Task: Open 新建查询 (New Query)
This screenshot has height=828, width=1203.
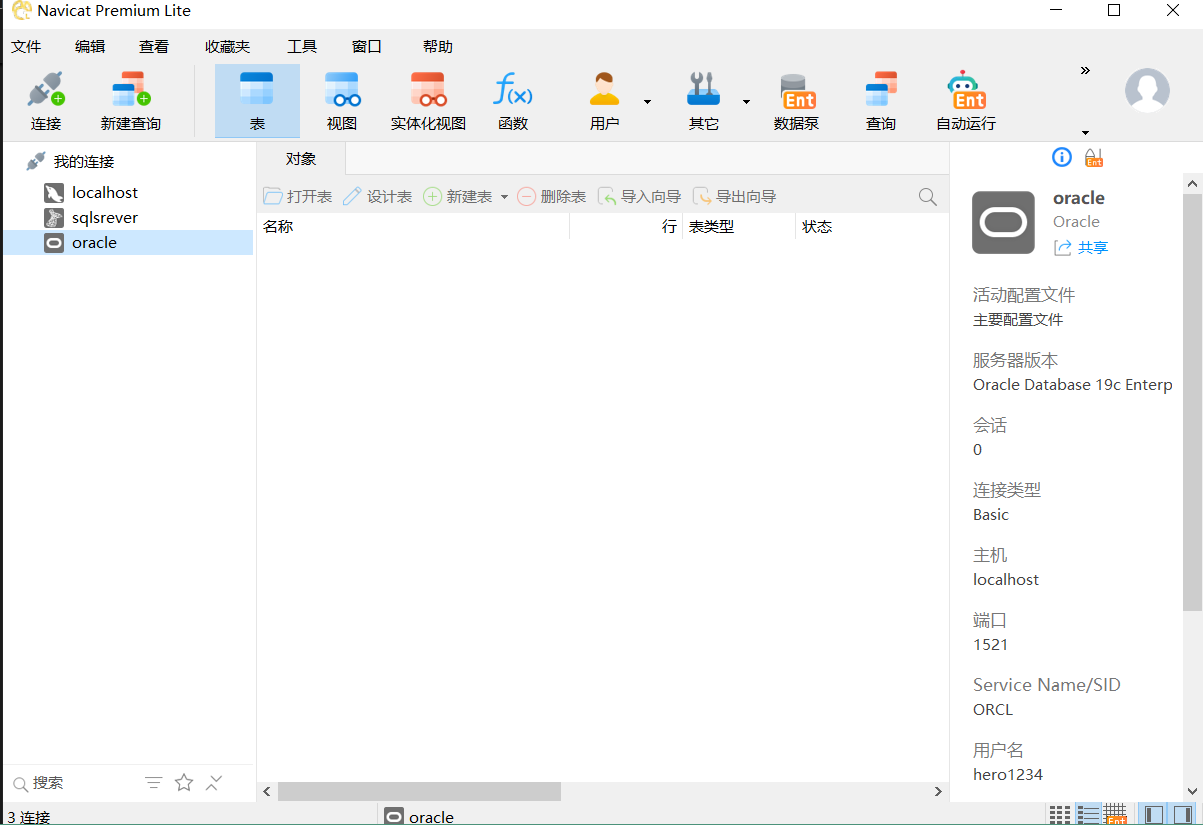Action: tap(131, 101)
